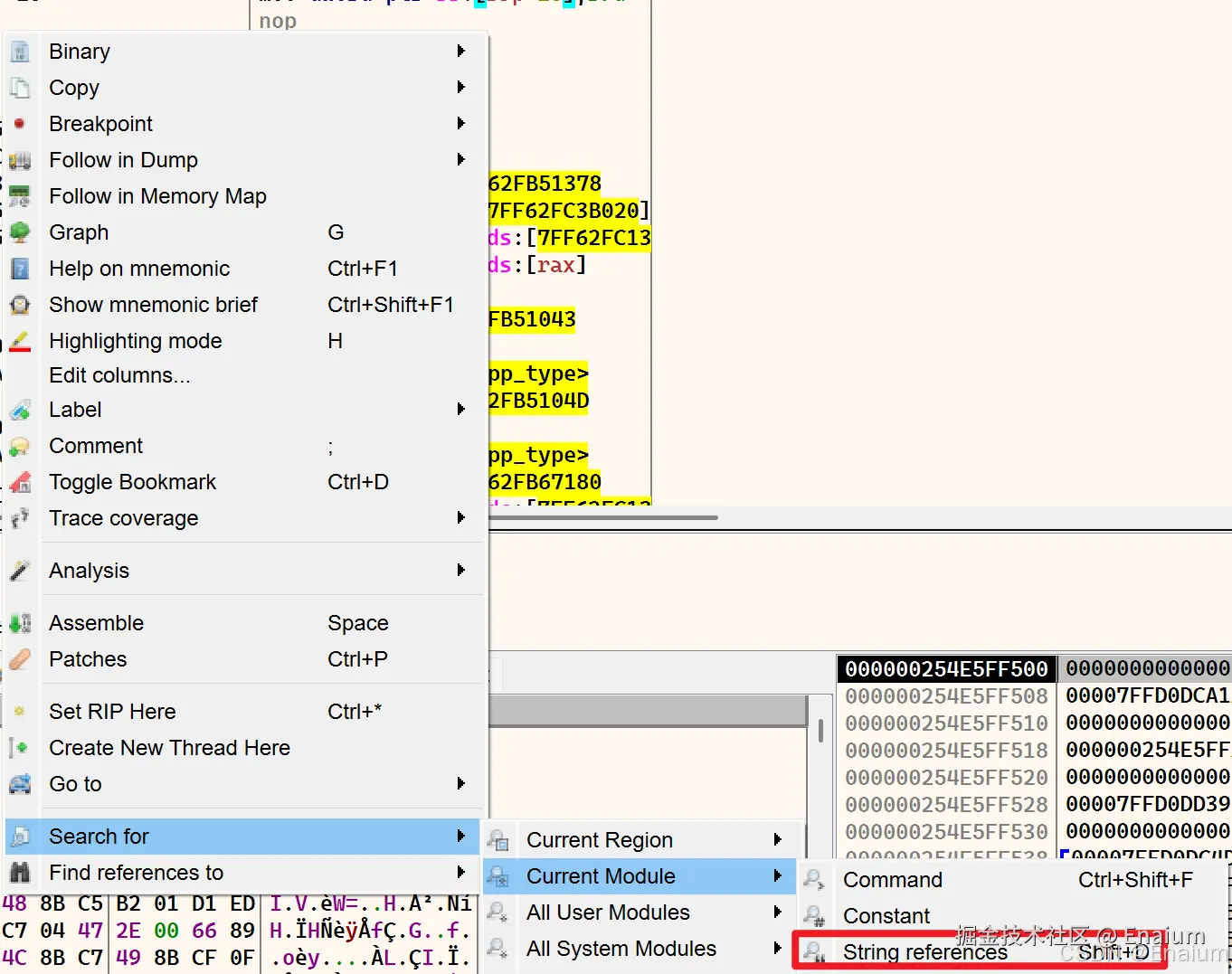
Task: Expand the Binary submenu arrow
Action: point(461,52)
